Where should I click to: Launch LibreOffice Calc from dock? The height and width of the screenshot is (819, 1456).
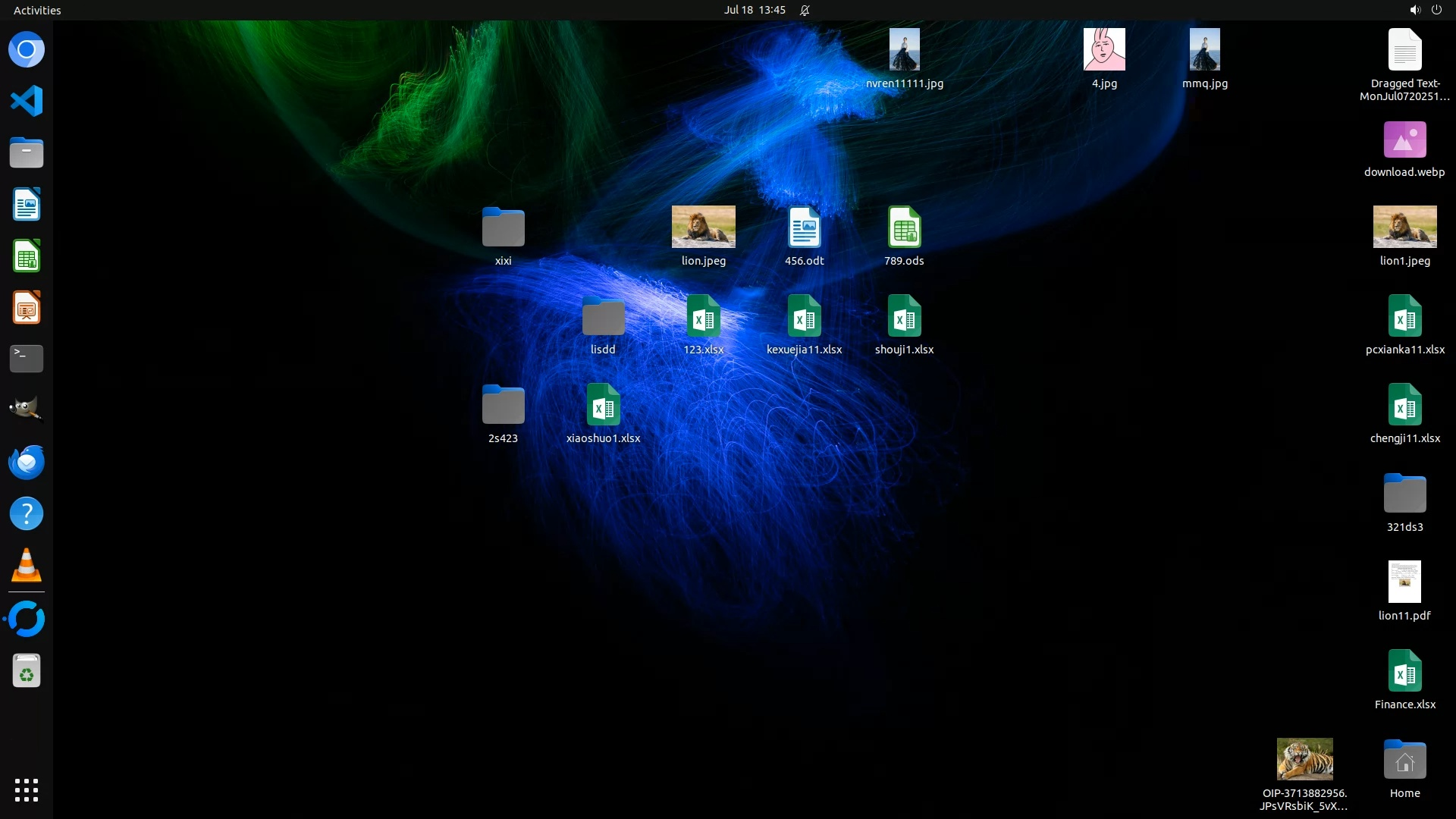pyautogui.click(x=27, y=256)
